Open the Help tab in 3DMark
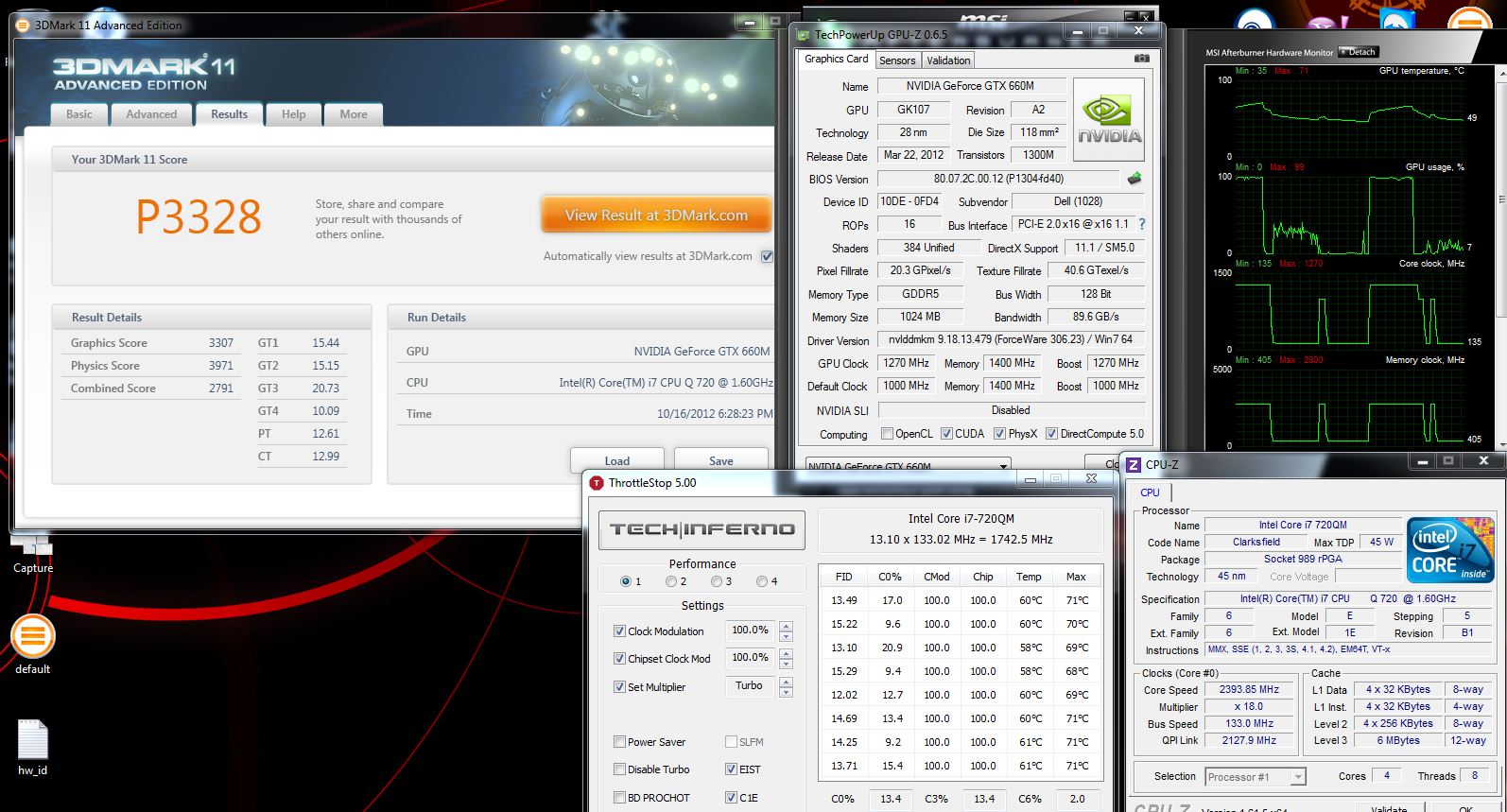Viewport: 1507px width, 812px height. tap(293, 114)
